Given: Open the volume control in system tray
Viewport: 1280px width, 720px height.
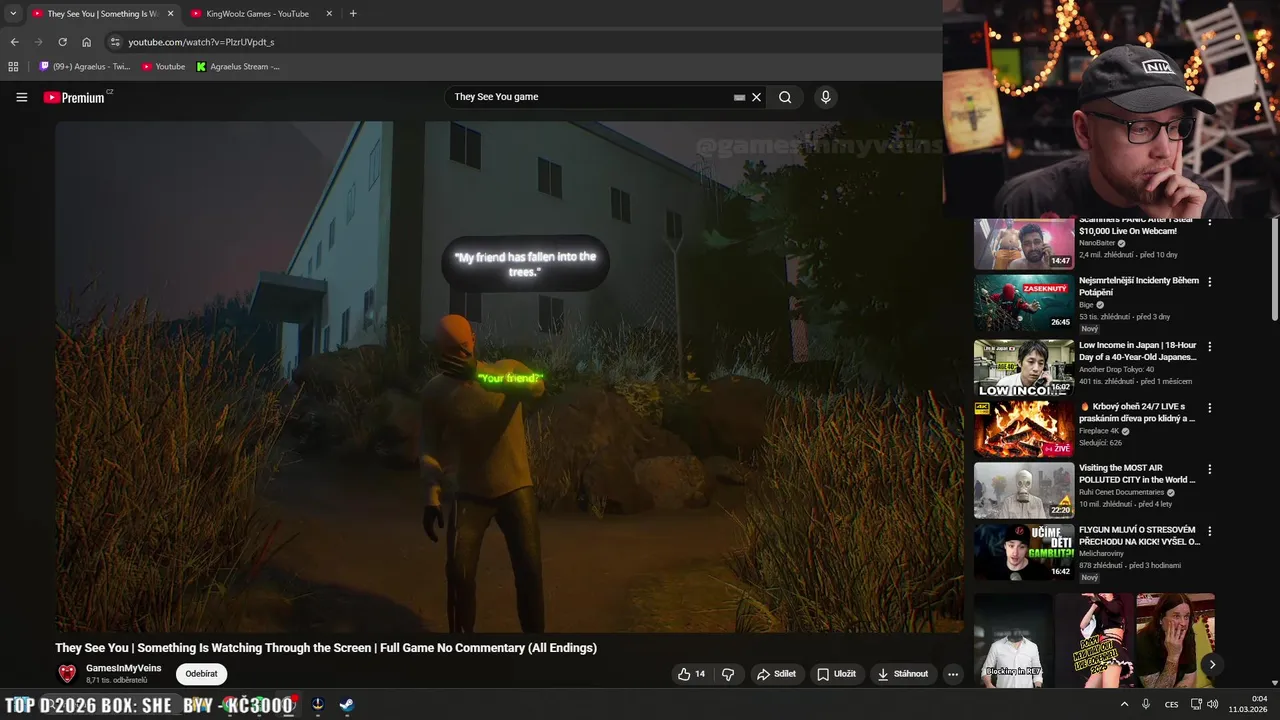Looking at the screenshot, I should click(x=1213, y=704).
